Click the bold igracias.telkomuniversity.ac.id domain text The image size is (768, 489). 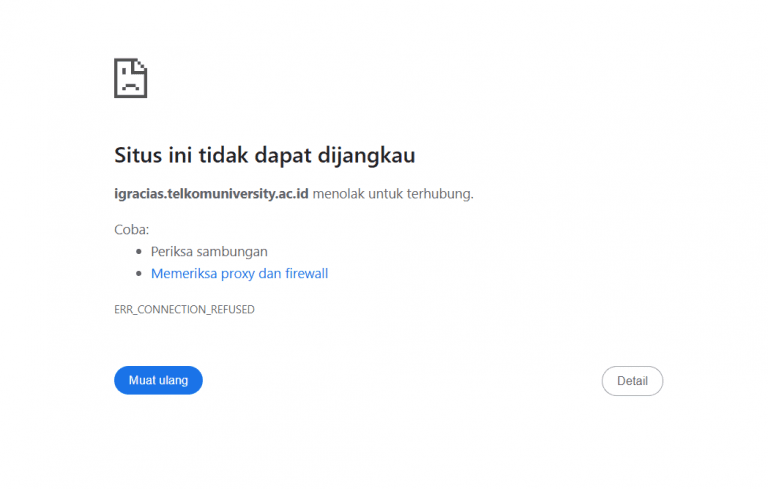coord(211,193)
